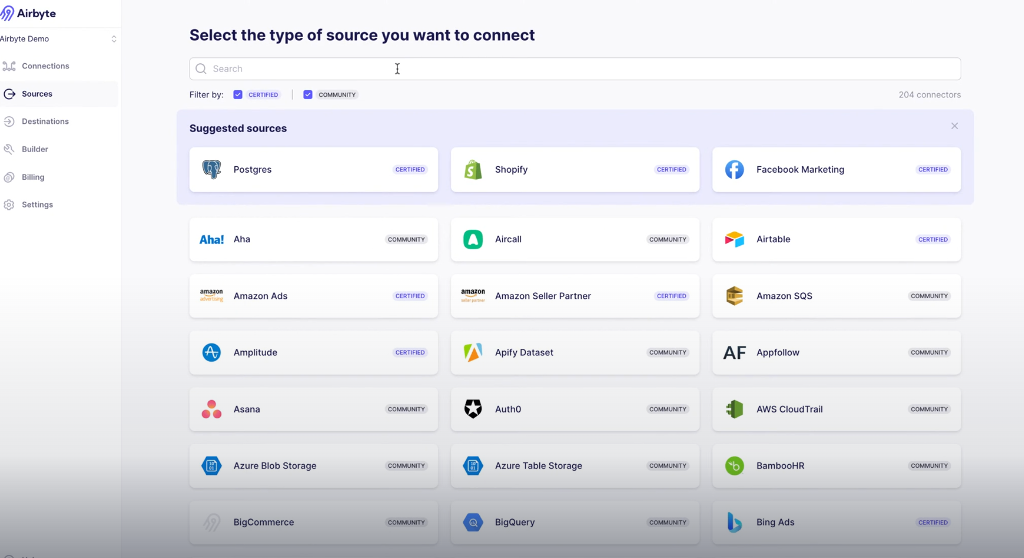The image size is (1024, 558).
Task: Click the Aircall green icon
Action: click(x=473, y=239)
